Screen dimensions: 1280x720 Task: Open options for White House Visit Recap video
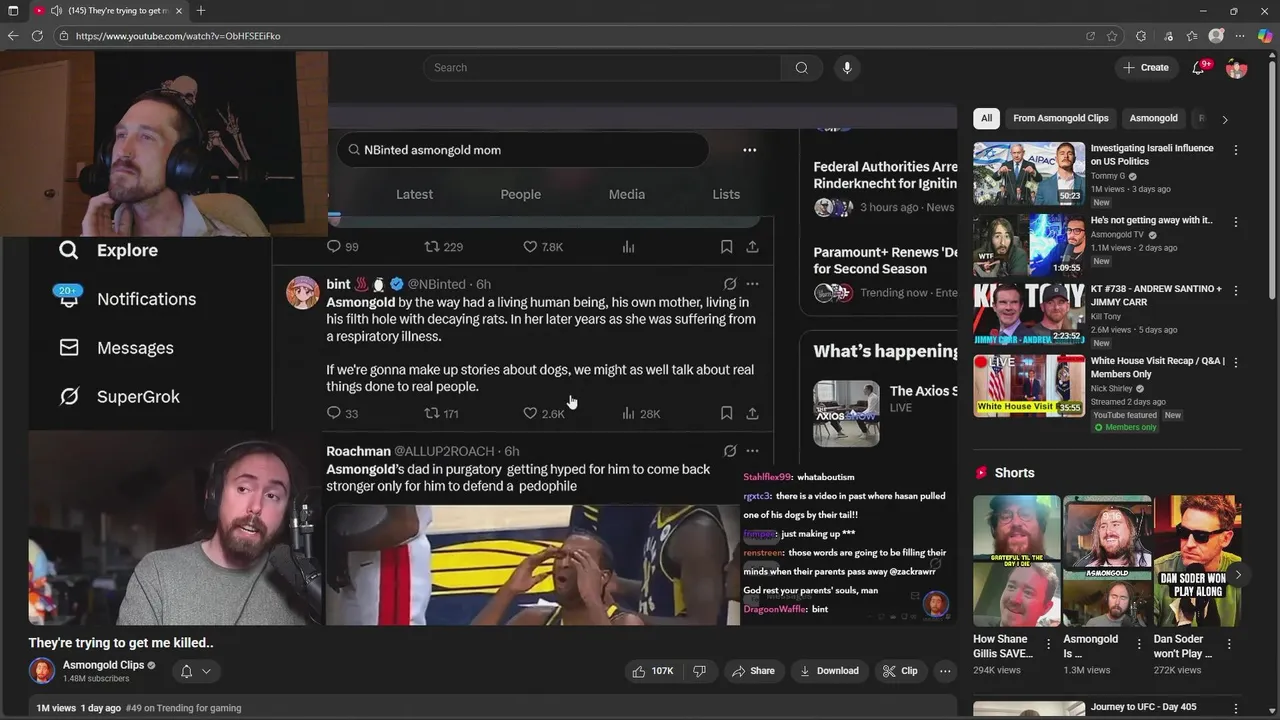[1236, 362]
